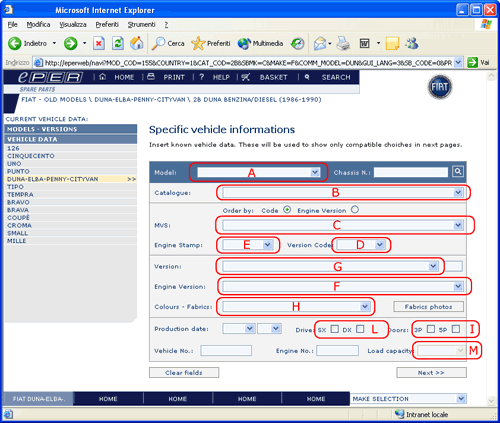Open the MVS dropdown
This screenshot has height=423, width=500.
point(343,225)
